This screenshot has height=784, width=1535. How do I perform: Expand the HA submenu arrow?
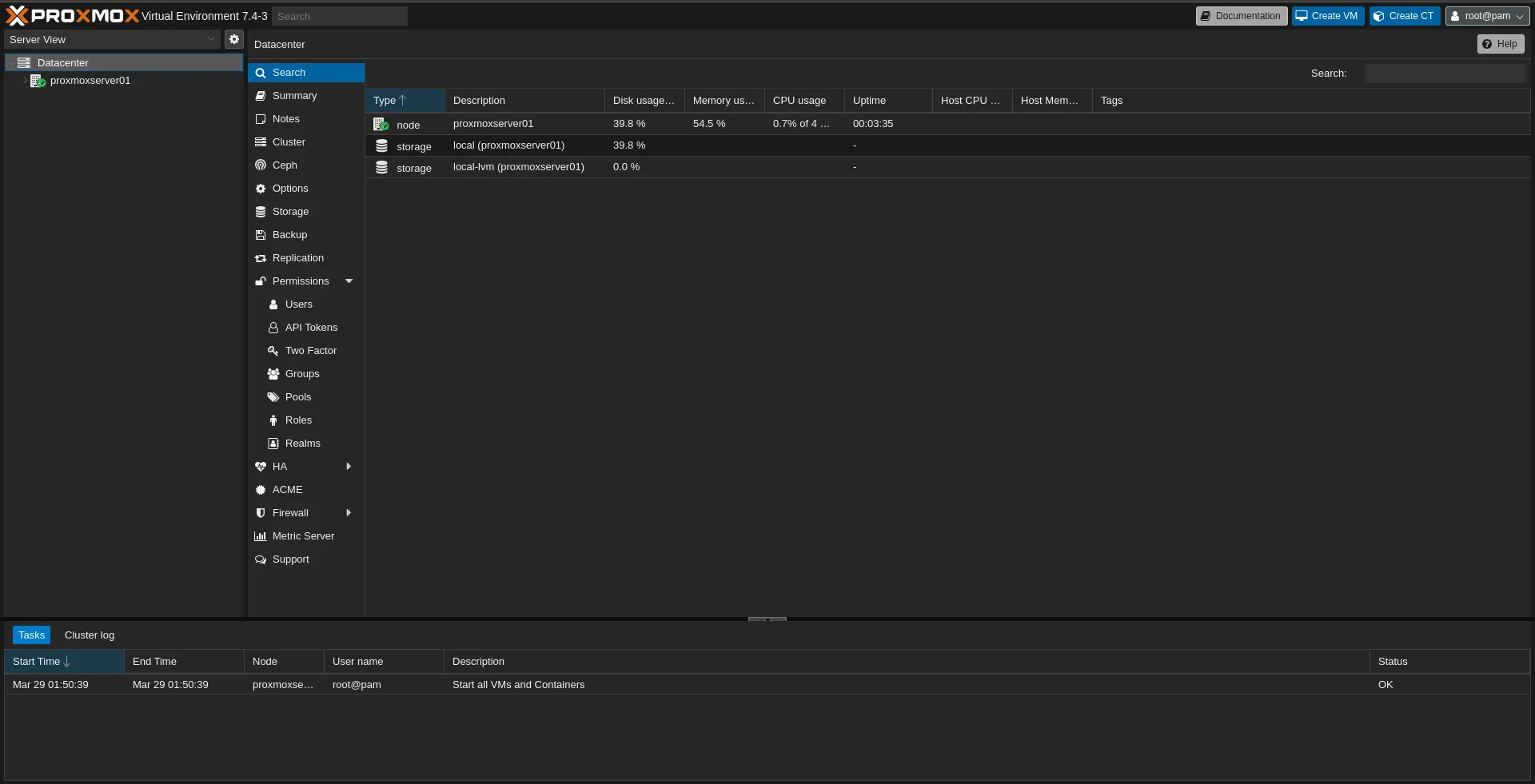point(349,467)
